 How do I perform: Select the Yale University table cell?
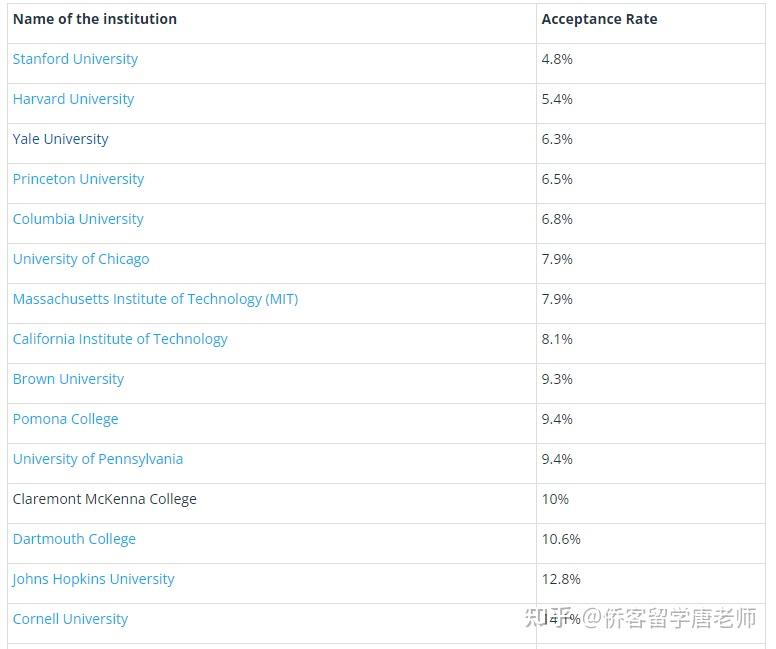[x=60, y=139]
